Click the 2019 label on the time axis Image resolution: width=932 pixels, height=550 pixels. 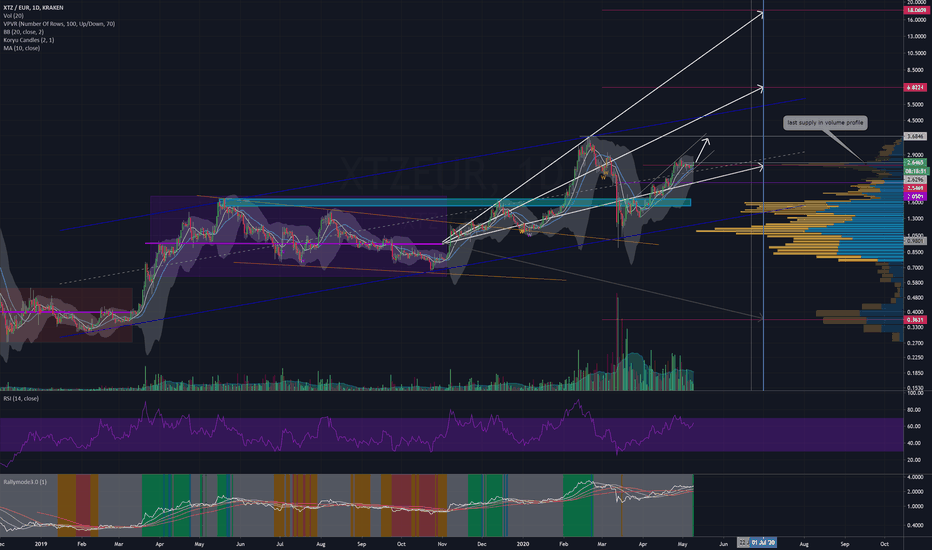point(41,543)
